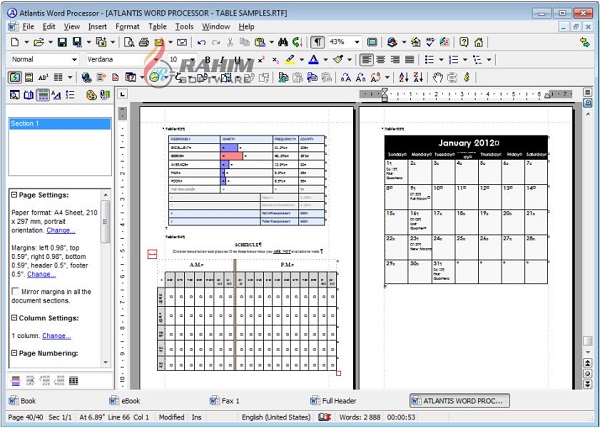Switch to the Book document tab
Viewport: 600px width, 428px height.
click(23, 401)
